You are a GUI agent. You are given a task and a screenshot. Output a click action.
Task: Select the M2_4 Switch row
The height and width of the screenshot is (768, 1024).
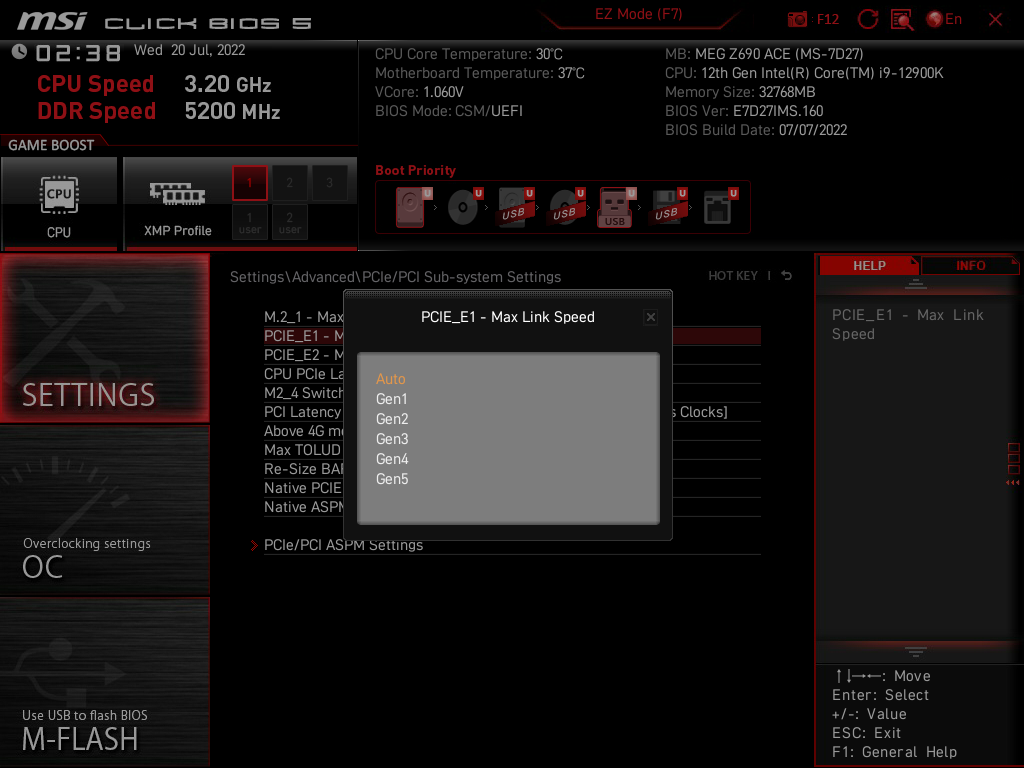pos(304,392)
